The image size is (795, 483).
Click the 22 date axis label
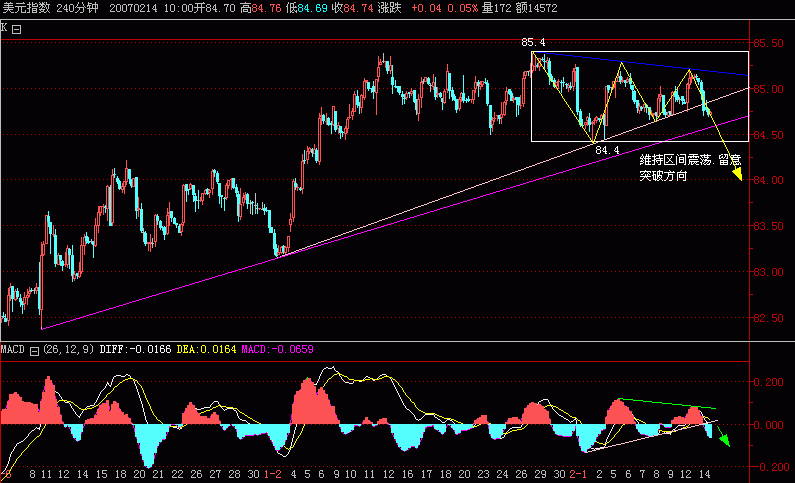pos(177,474)
